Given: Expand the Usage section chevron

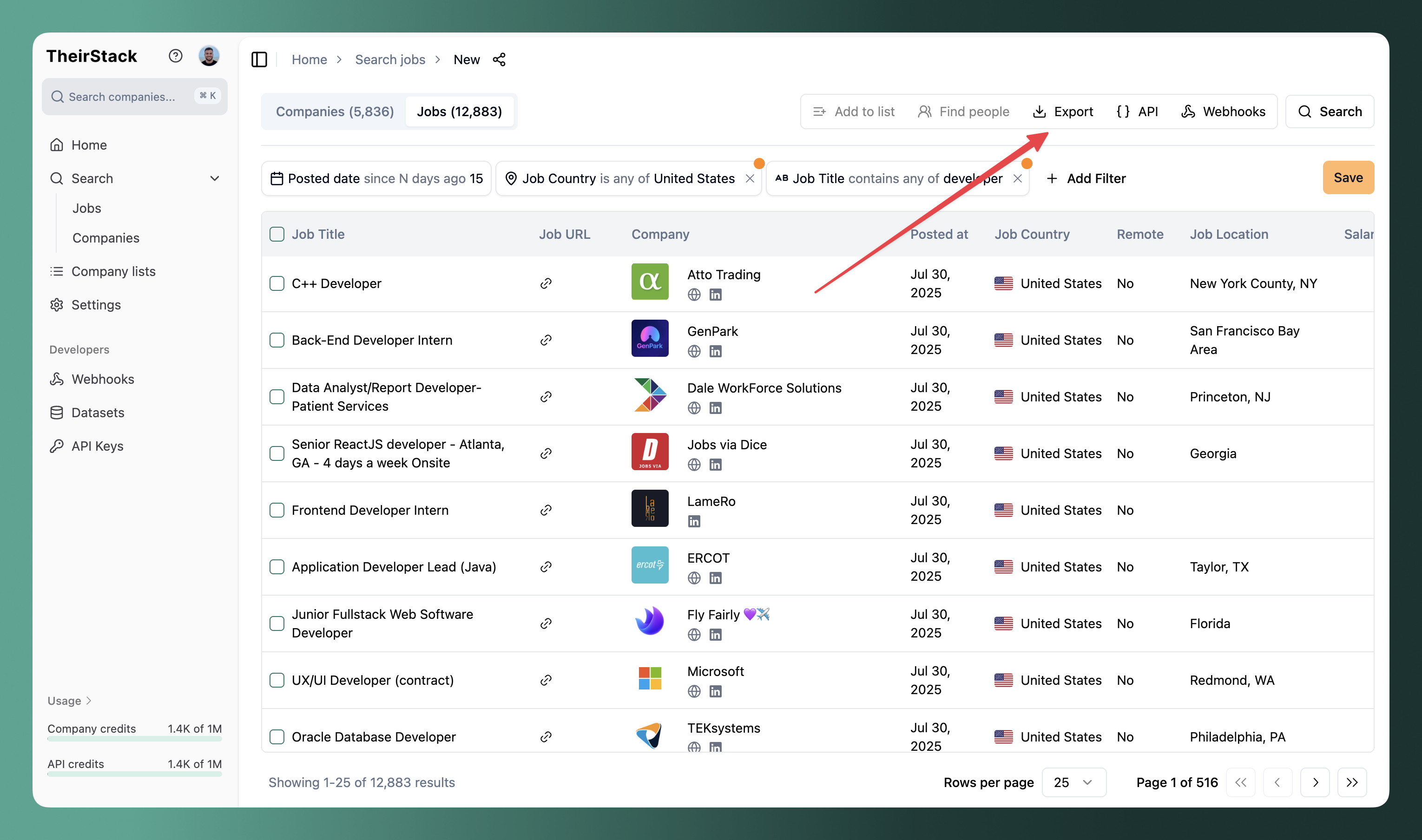Looking at the screenshot, I should point(88,701).
